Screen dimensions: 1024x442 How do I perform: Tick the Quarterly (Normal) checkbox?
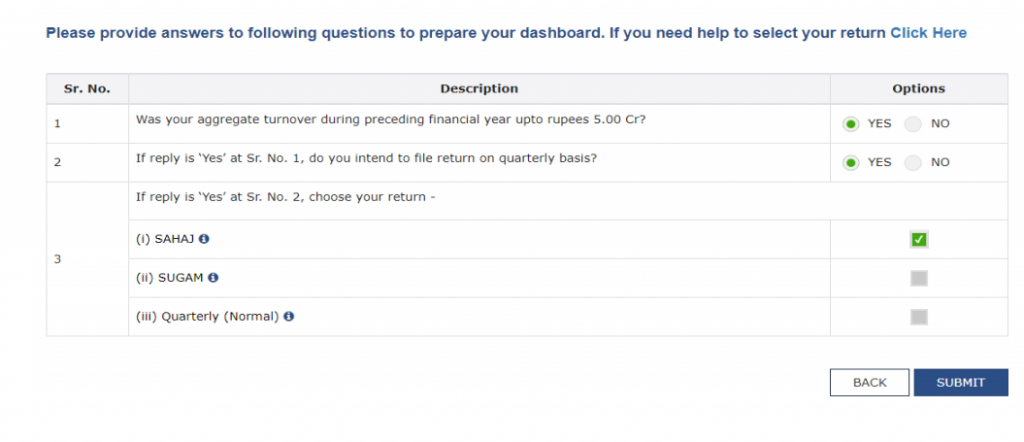[x=919, y=317]
